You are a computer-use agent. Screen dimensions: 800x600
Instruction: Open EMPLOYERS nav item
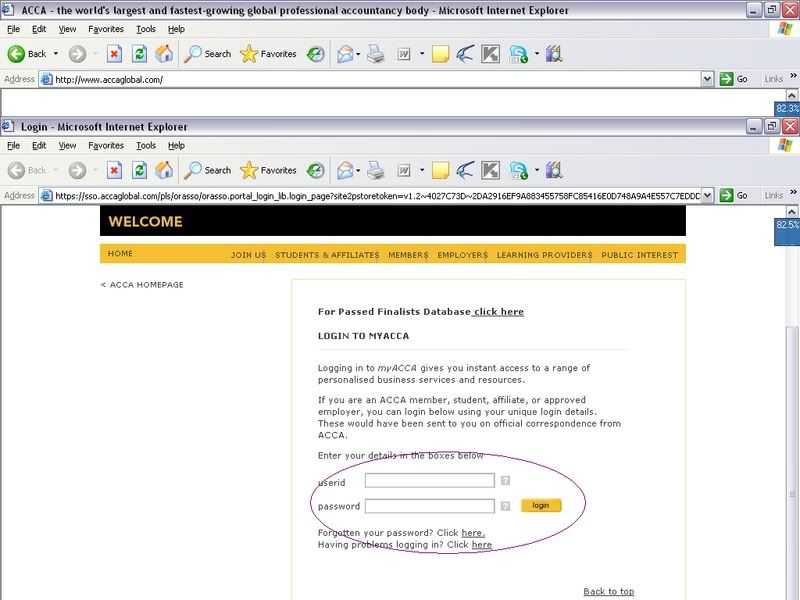pos(462,255)
